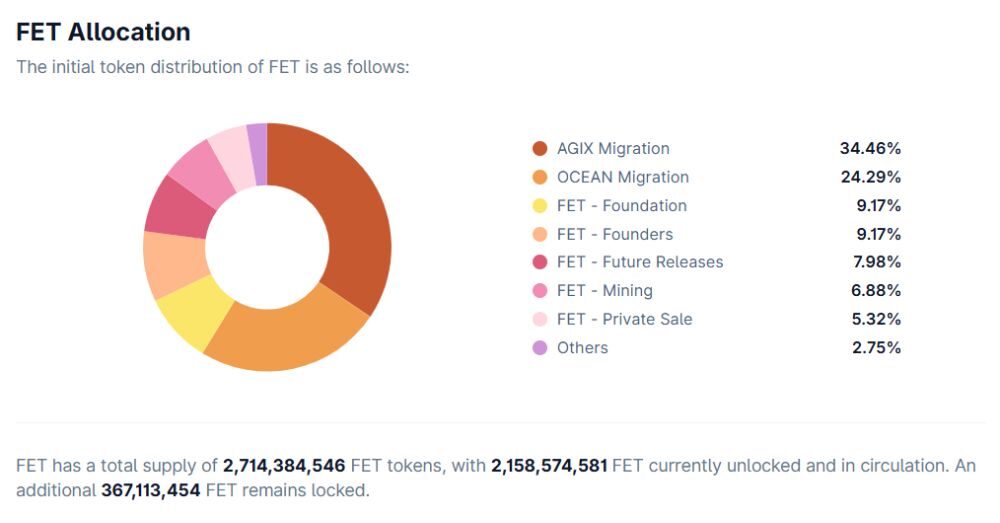Click the total supply figure 2,714,384,546
Screen dimensions: 1000x523
284,466
